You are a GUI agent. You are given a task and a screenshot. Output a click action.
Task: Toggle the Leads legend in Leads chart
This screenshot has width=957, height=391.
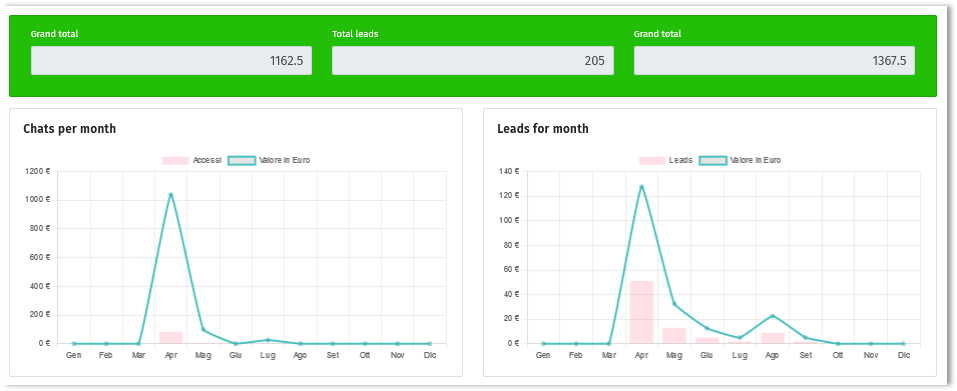point(665,160)
